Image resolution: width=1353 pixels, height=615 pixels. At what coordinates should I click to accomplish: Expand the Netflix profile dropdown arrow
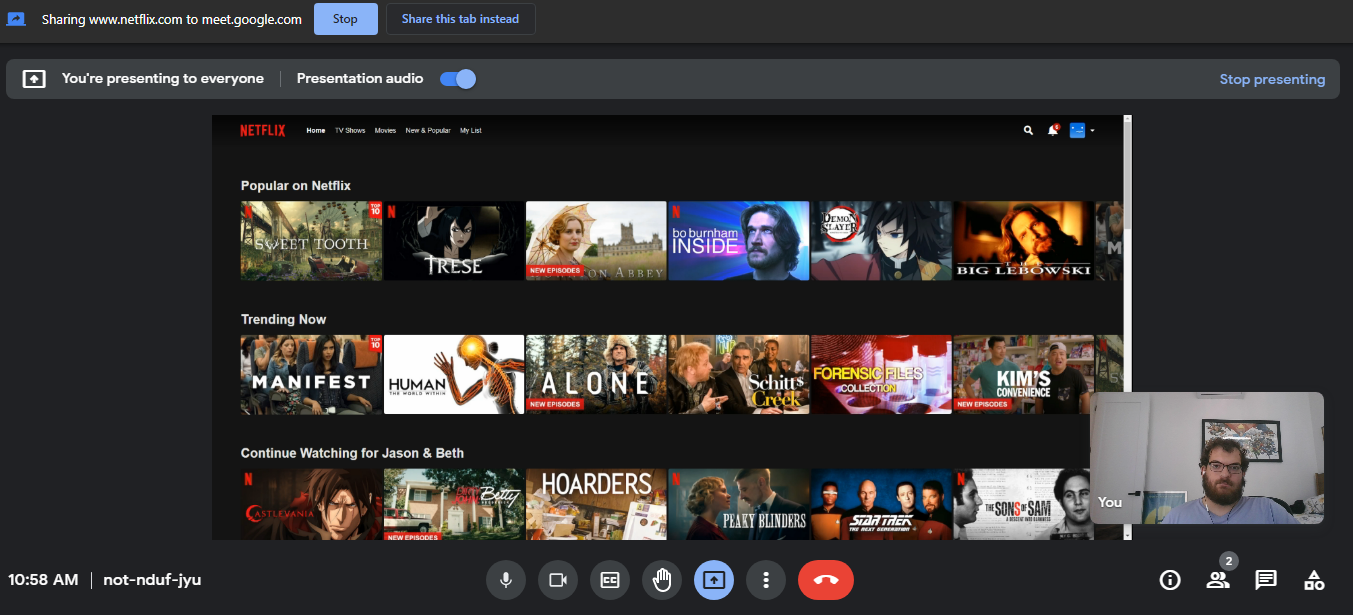[x=1092, y=131]
